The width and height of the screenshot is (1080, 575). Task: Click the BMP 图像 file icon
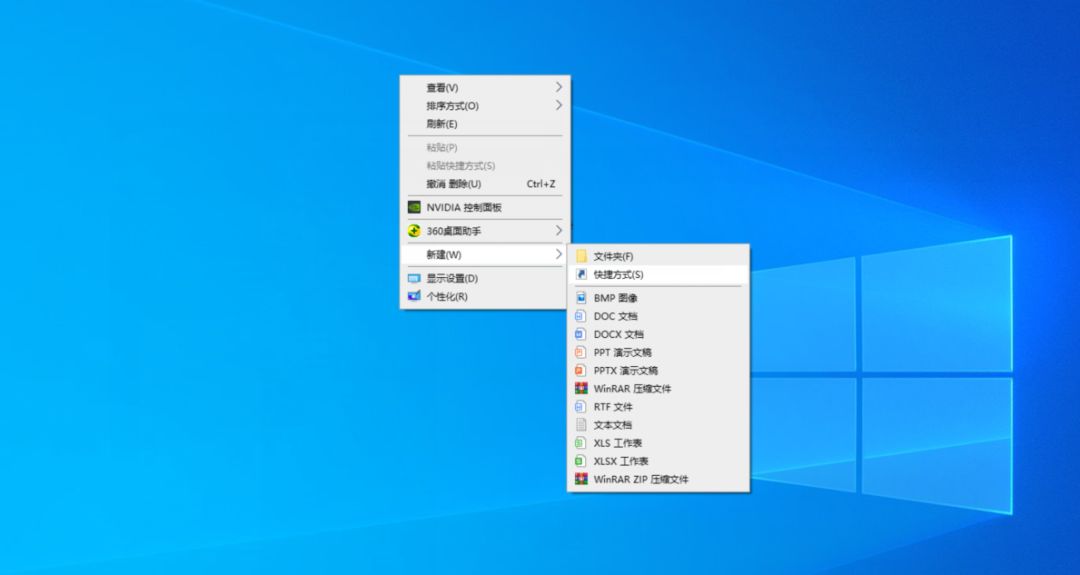point(580,298)
